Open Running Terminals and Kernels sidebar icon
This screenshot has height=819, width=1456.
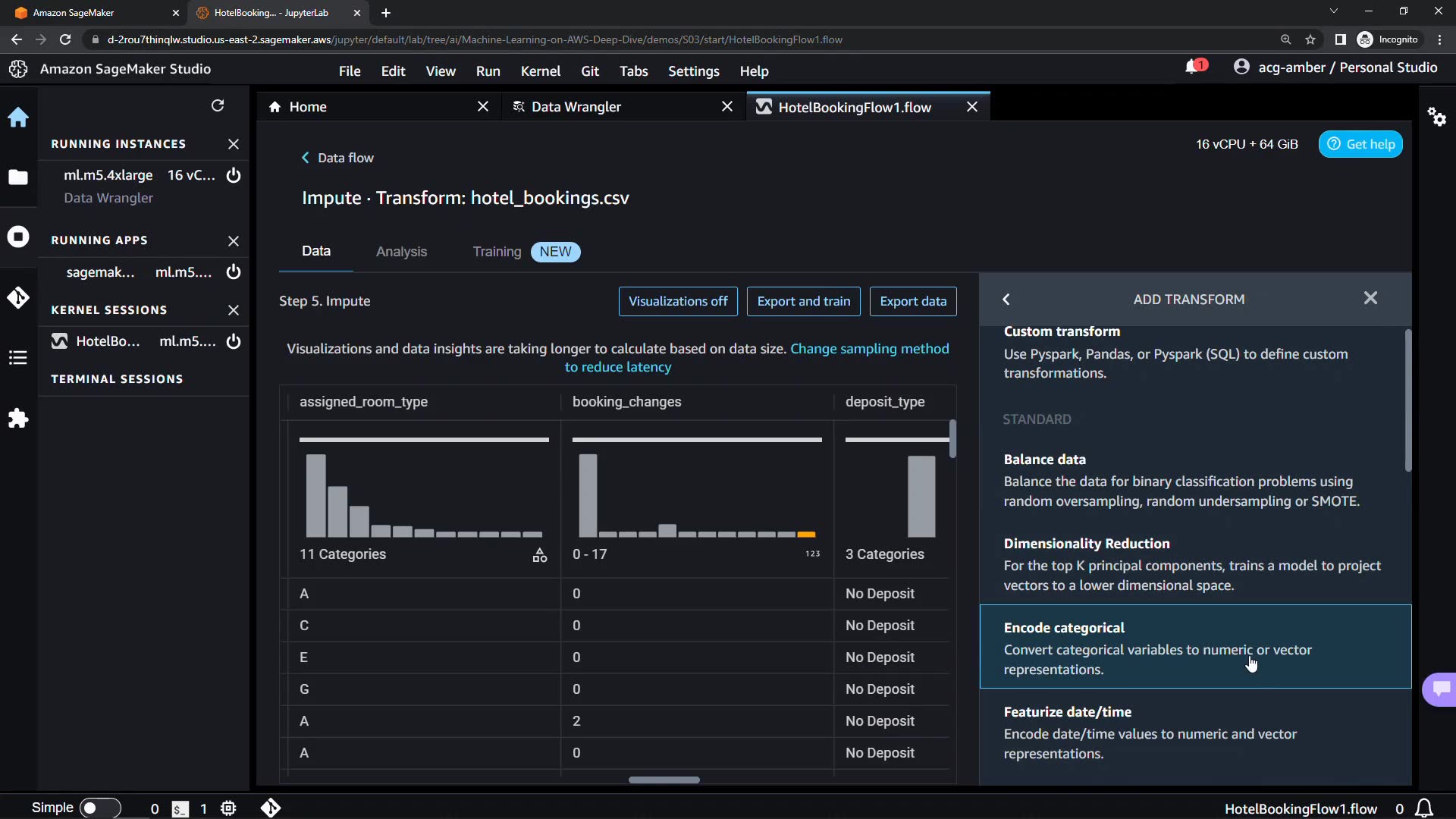click(18, 237)
